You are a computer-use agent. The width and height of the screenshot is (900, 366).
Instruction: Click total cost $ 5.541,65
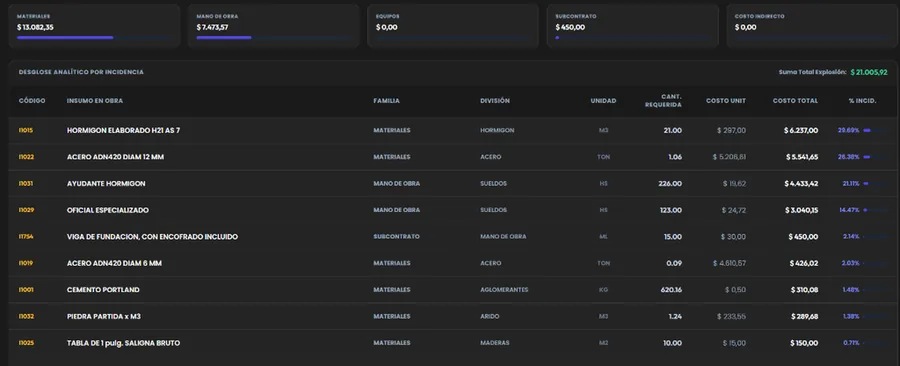[801, 157]
